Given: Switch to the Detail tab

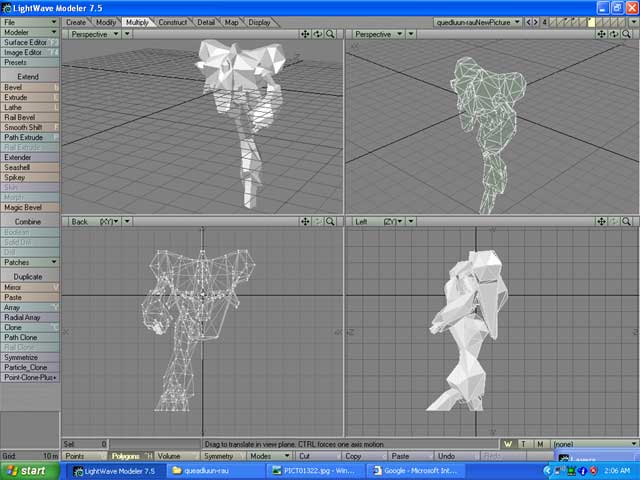Looking at the screenshot, I should click(x=206, y=22).
